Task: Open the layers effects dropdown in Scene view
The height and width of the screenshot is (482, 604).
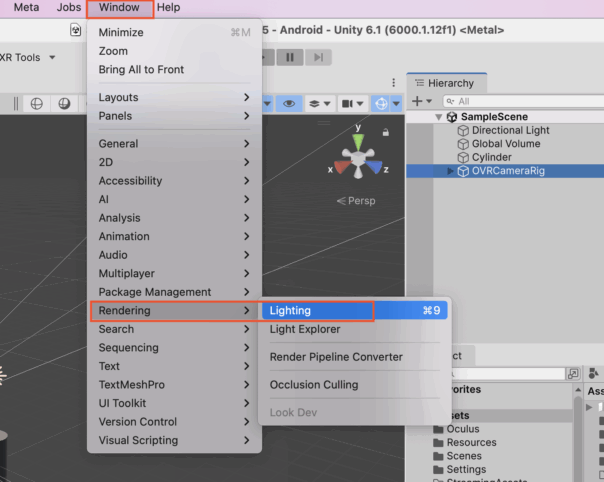Action: click(320, 103)
